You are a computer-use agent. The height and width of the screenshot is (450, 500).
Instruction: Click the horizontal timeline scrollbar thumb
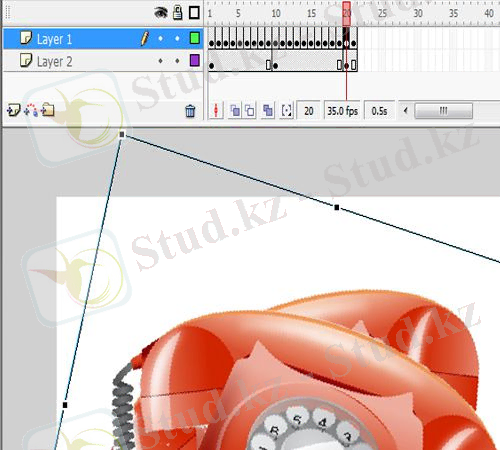pos(443,110)
